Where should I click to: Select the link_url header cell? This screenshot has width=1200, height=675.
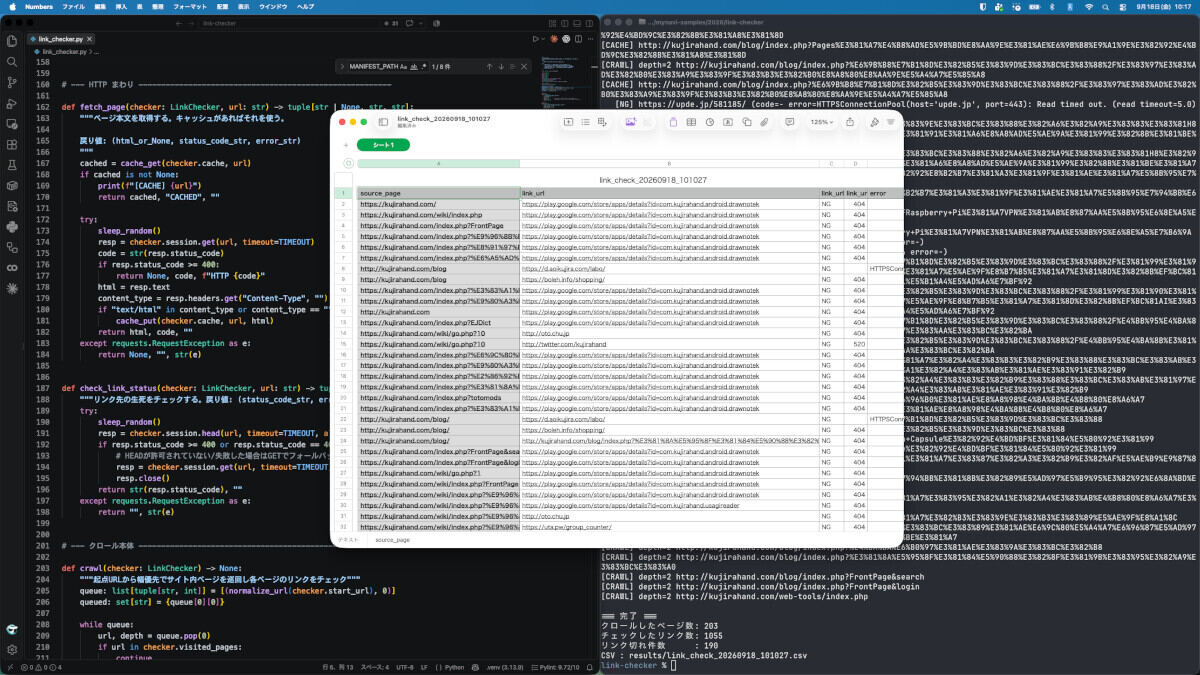coord(669,193)
